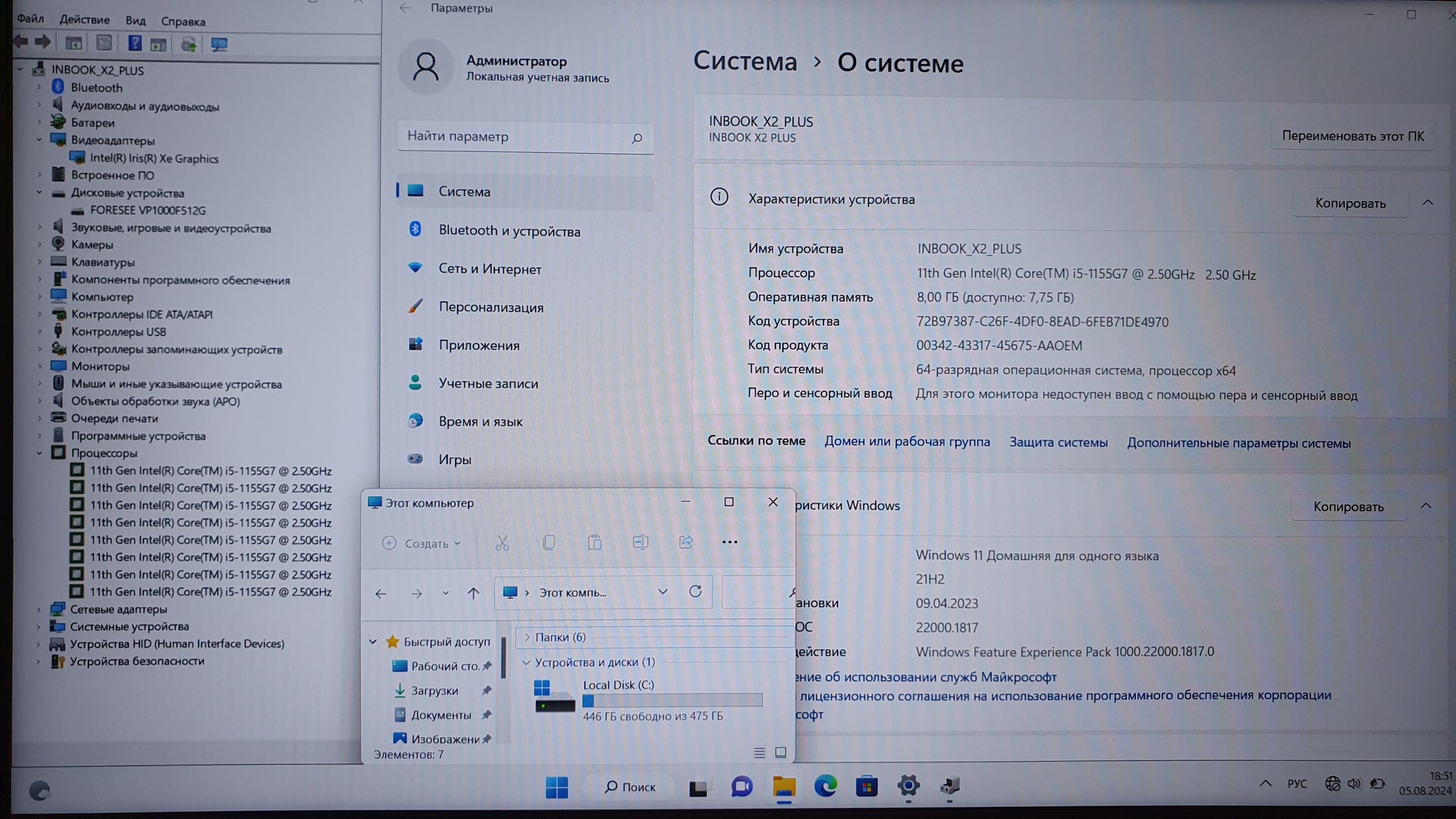Screen dimensions: 1456x819
Task: Open the Explorer more options ellipsis
Action: point(729,542)
